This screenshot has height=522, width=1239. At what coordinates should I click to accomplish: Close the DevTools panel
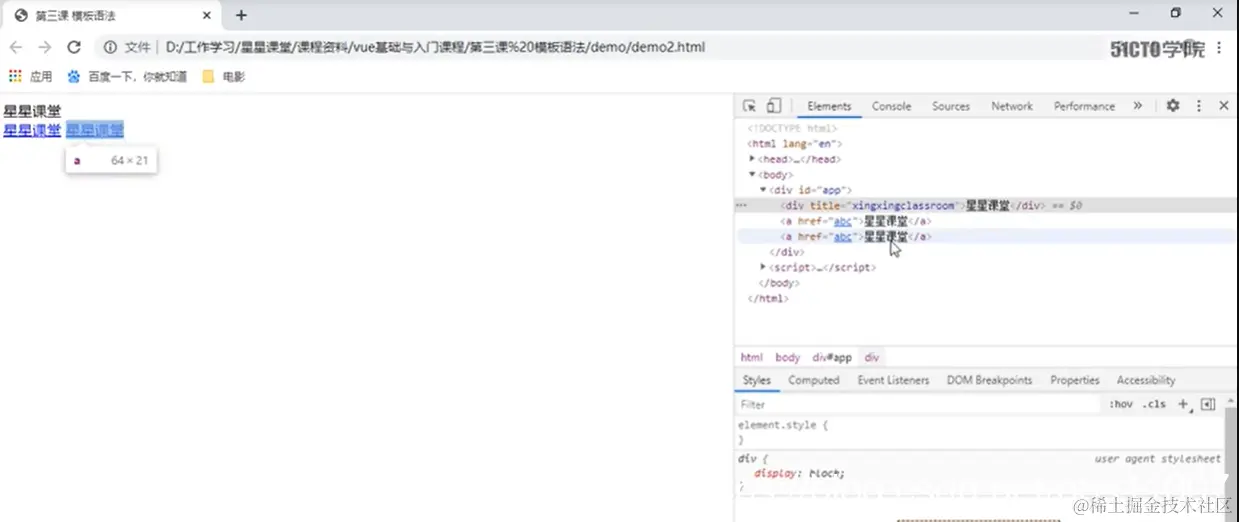coord(1223,106)
